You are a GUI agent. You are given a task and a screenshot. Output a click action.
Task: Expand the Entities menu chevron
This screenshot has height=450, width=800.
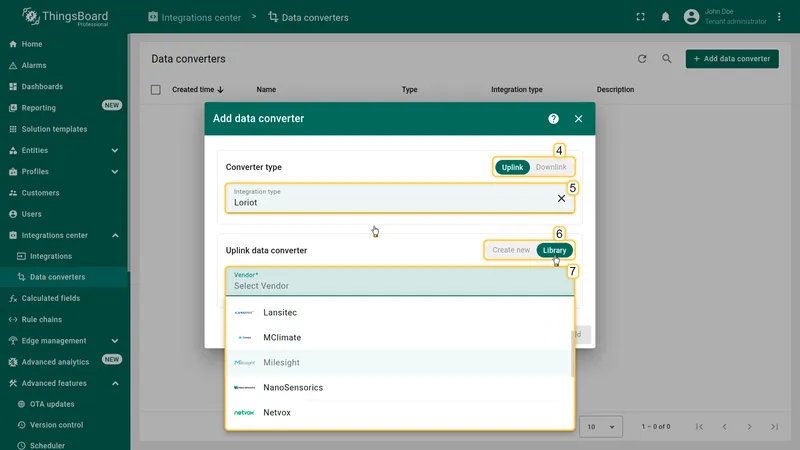tap(115, 151)
